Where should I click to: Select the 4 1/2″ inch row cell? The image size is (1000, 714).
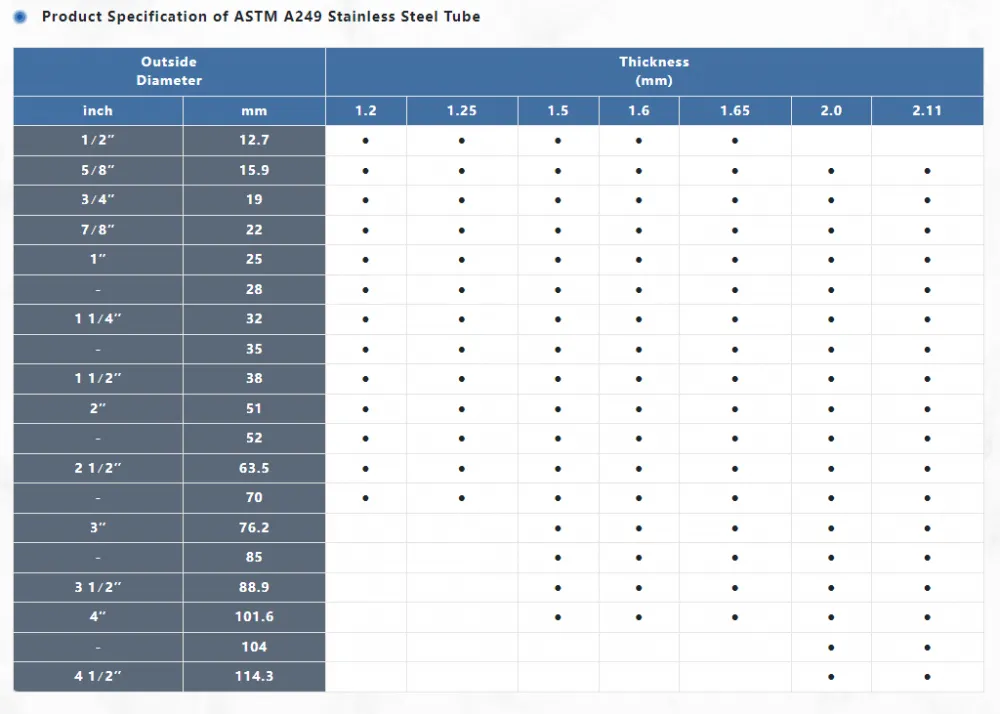pyautogui.click(x=98, y=676)
